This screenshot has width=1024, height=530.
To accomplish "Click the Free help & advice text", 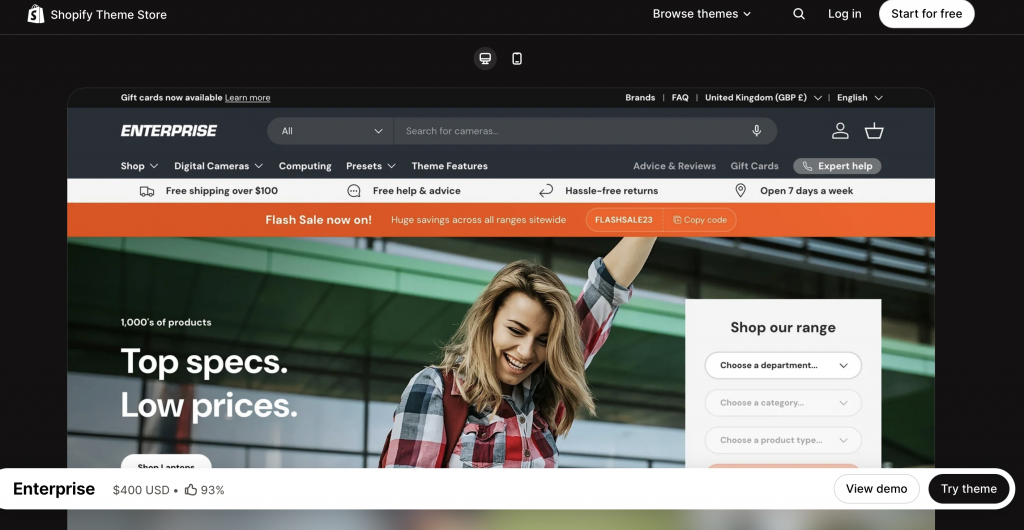I will (x=417, y=191).
